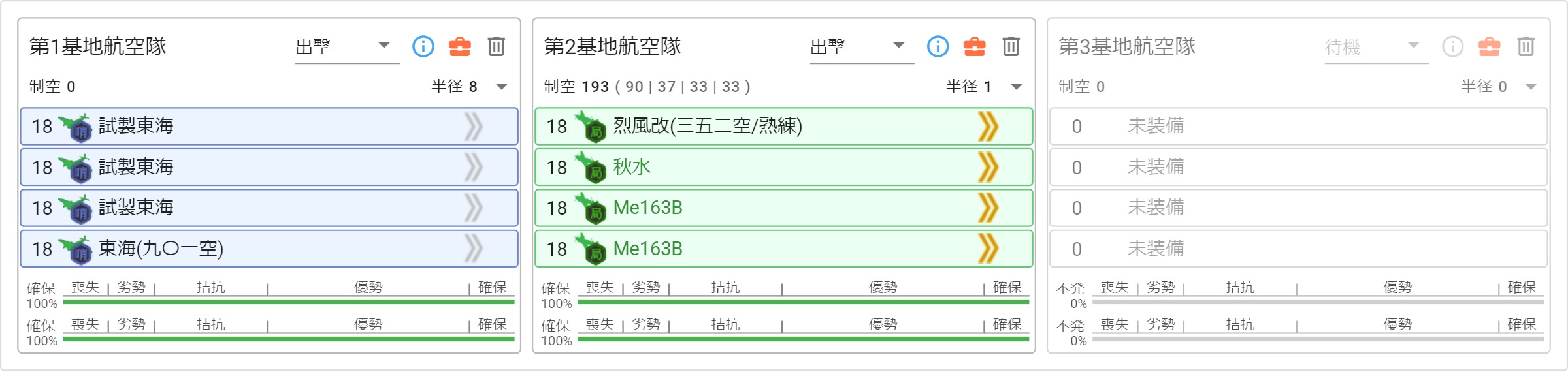1568x372 pixels.
Task: Click first air-state bar of 第2基地航空隊
Action: point(804,302)
